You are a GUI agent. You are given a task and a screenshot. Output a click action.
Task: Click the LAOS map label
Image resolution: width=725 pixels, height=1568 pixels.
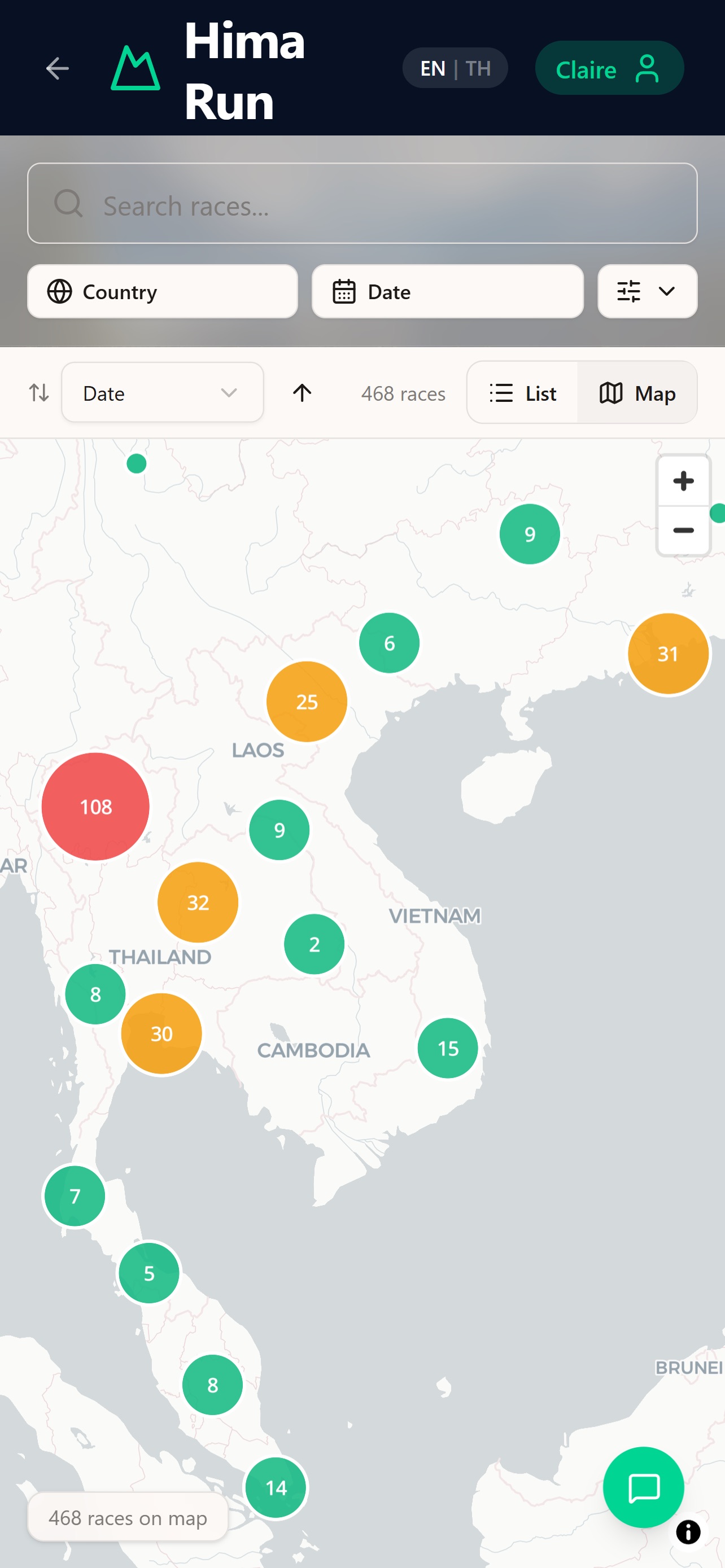pos(258,750)
